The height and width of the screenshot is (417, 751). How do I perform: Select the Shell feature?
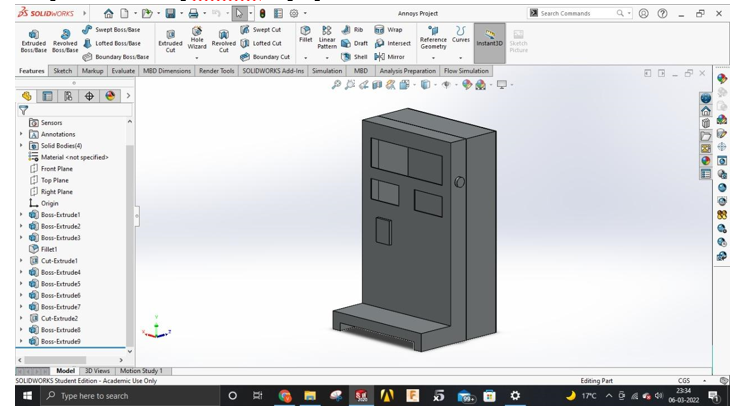[x=354, y=56]
